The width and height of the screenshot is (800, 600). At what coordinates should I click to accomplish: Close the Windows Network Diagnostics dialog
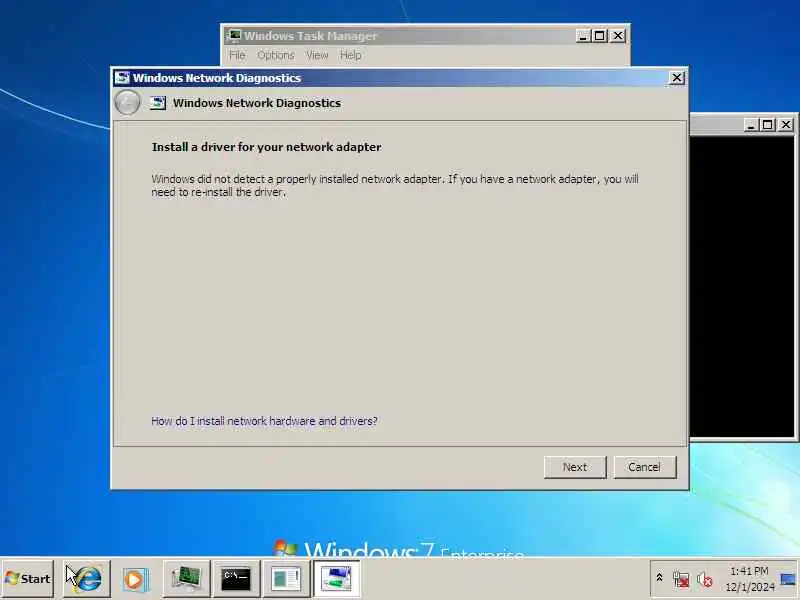677,78
